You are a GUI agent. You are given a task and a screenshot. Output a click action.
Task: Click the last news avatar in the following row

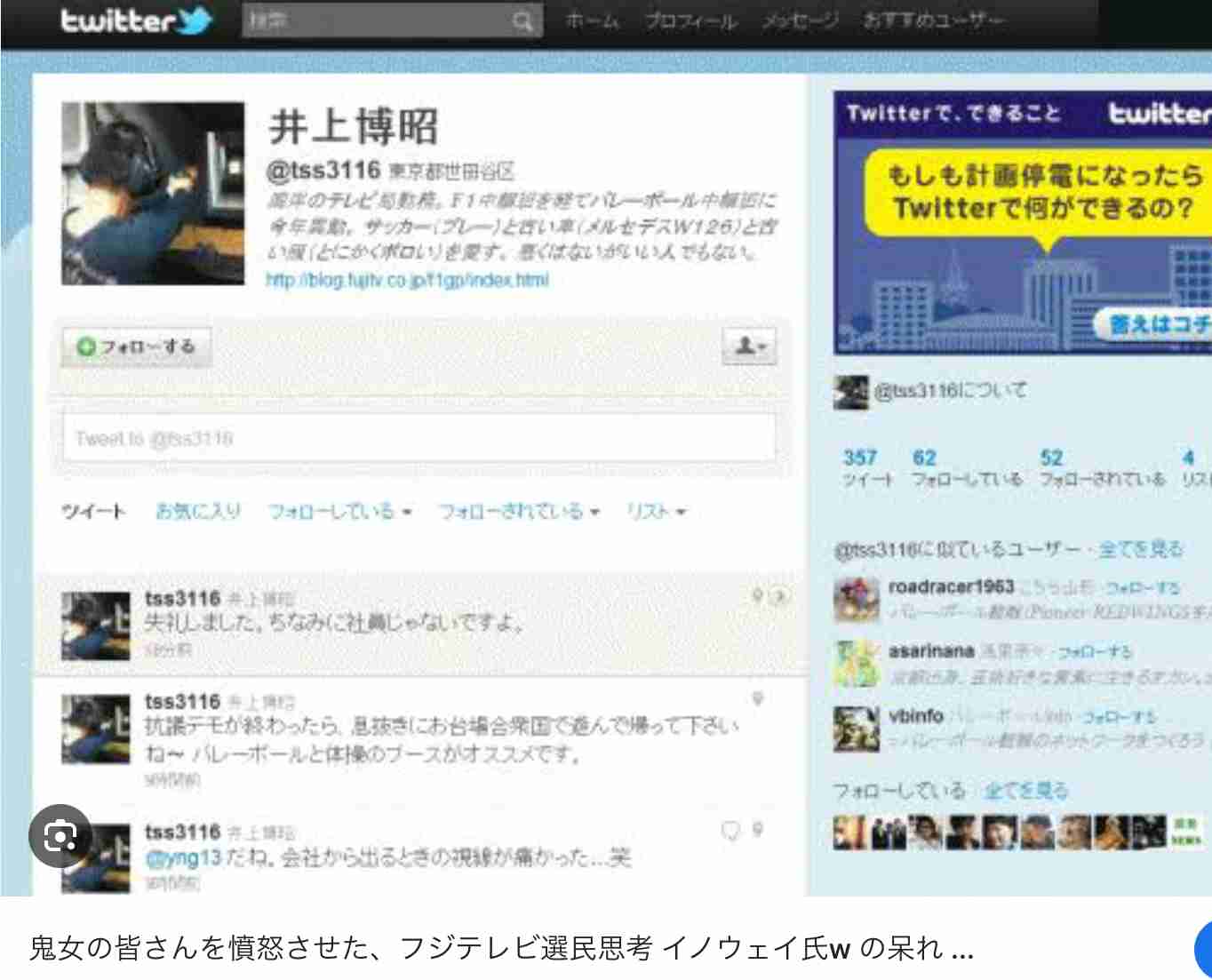tap(1185, 832)
